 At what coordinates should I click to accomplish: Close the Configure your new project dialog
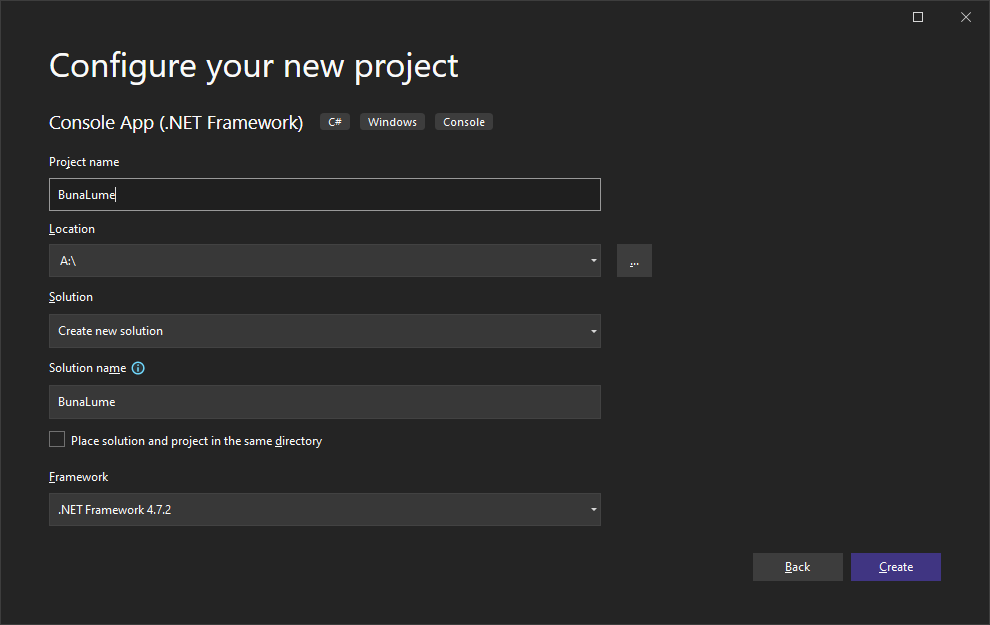point(965,17)
